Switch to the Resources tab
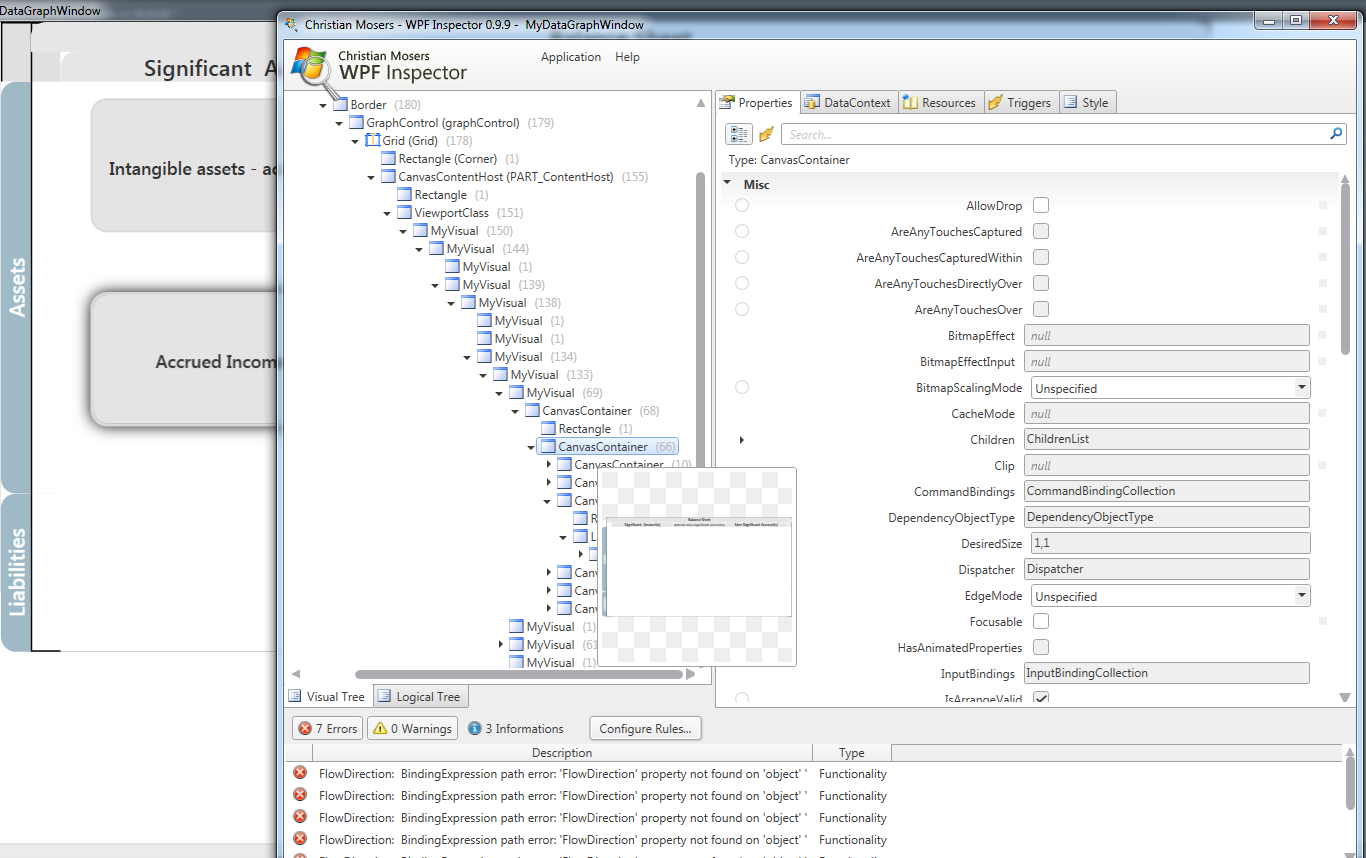1366x858 pixels. pyautogui.click(x=940, y=102)
